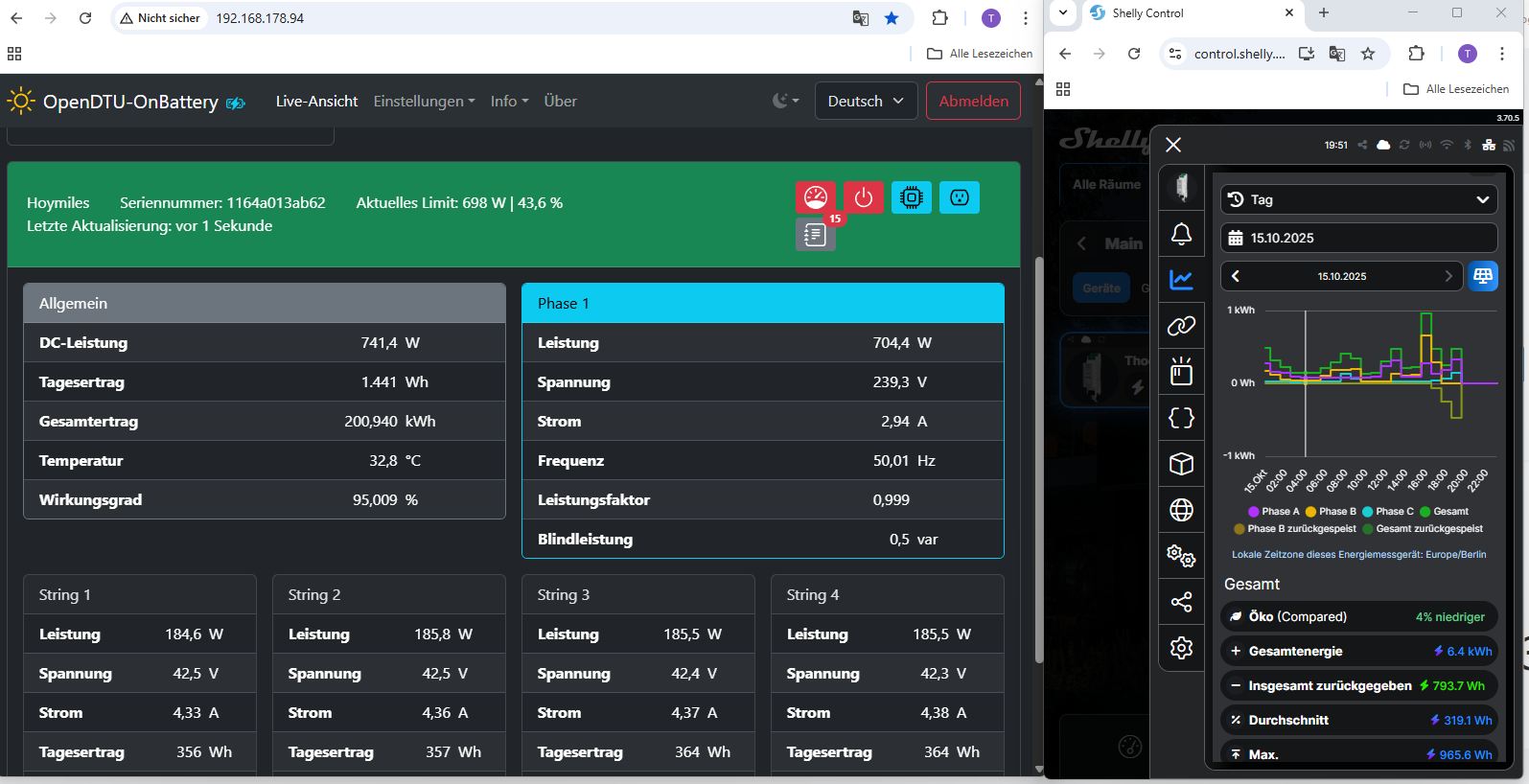Open the Deutsch language dropdown

(866, 101)
